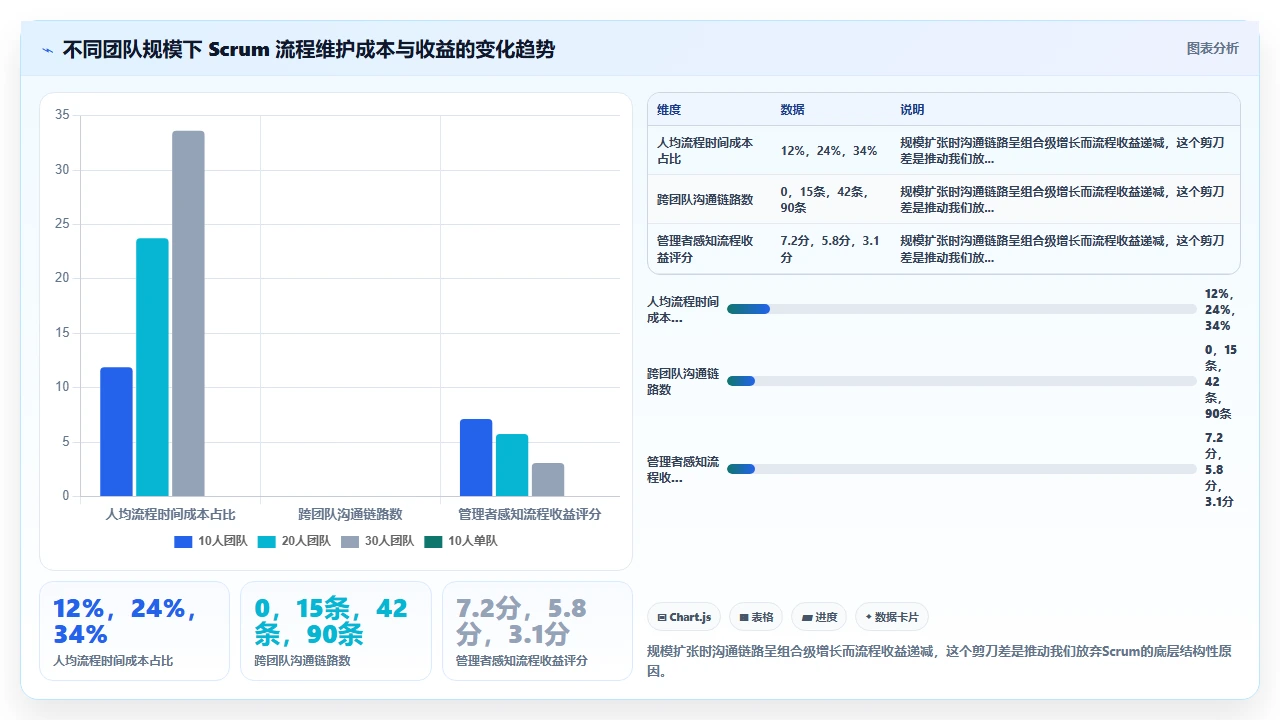This screenshot has width=1280, height=720.
Task: Click the 人均流程时间成本占比 axis label
Action: click(170, 514)
